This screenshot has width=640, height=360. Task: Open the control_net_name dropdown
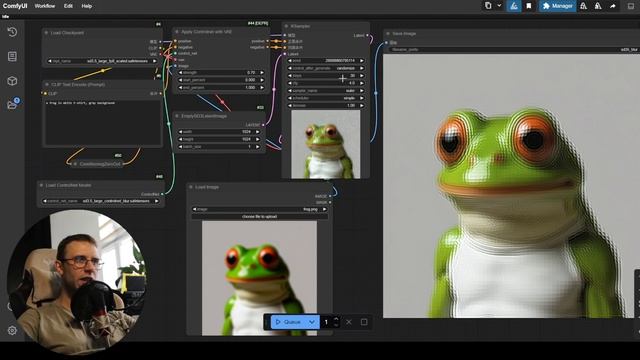(x=101, y=201)
